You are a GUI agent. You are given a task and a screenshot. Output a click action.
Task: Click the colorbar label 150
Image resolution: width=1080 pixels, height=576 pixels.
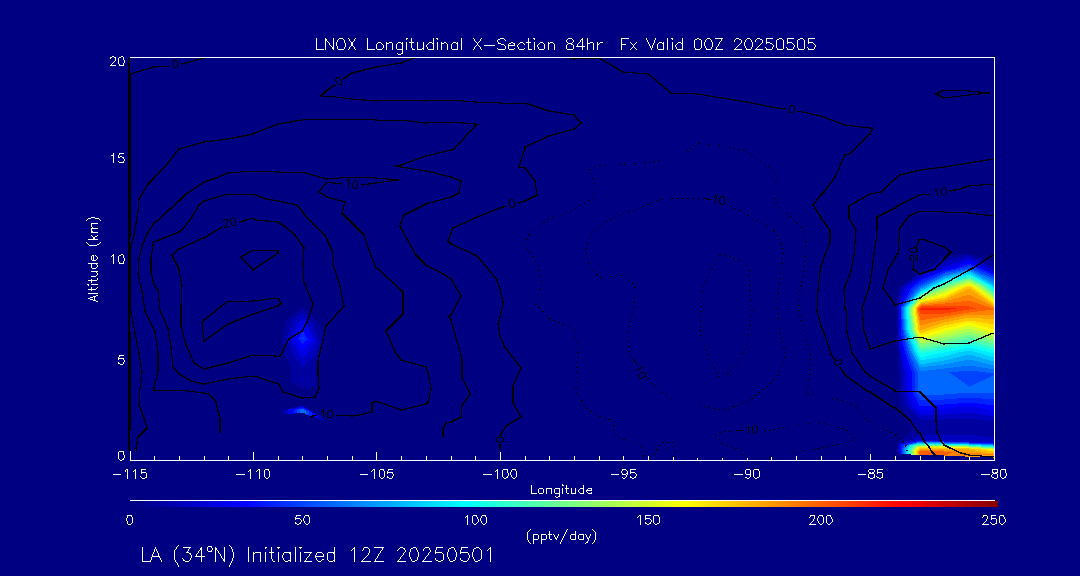pyautogui.click(x=649, y=520)
